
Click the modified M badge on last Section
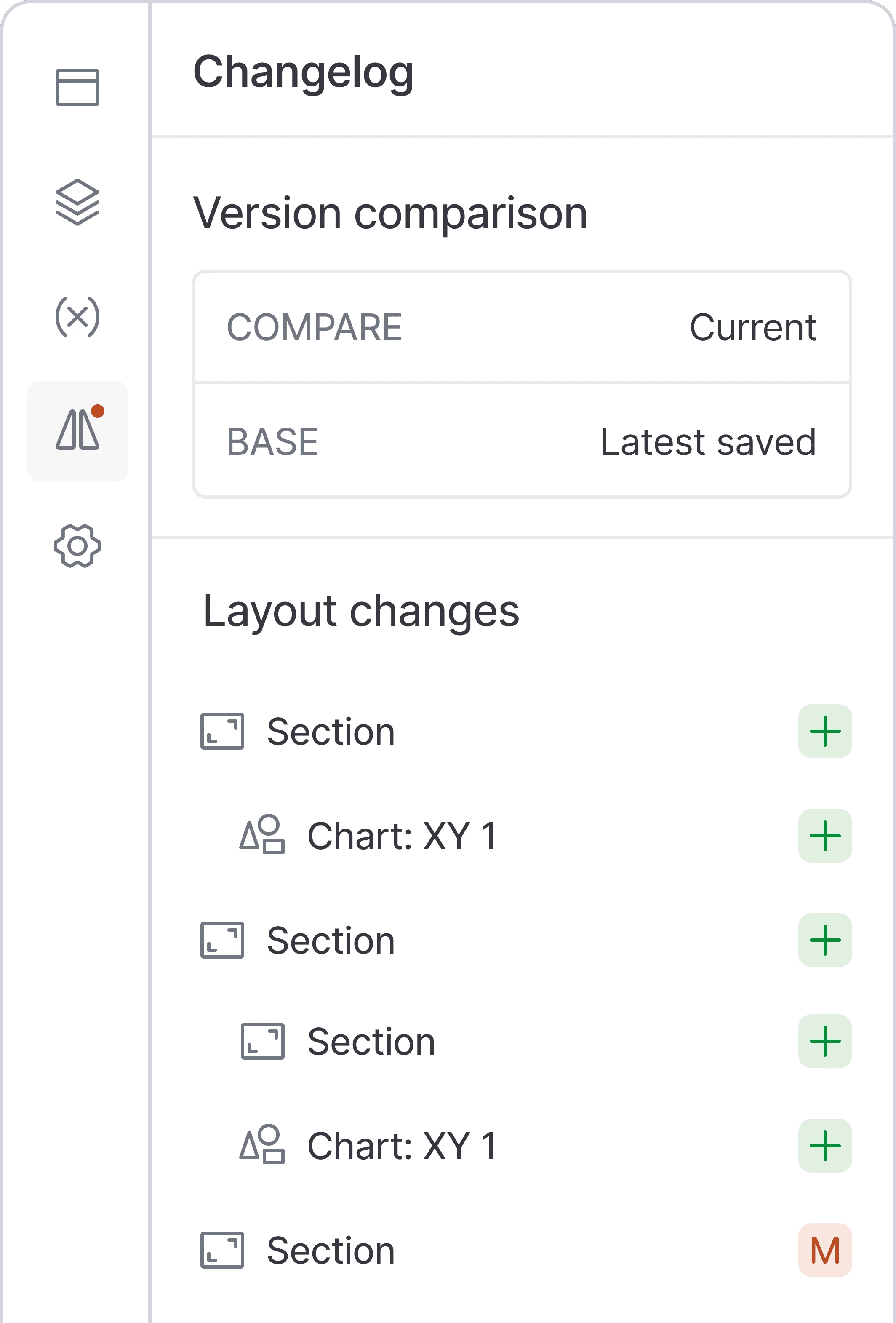824,1250
